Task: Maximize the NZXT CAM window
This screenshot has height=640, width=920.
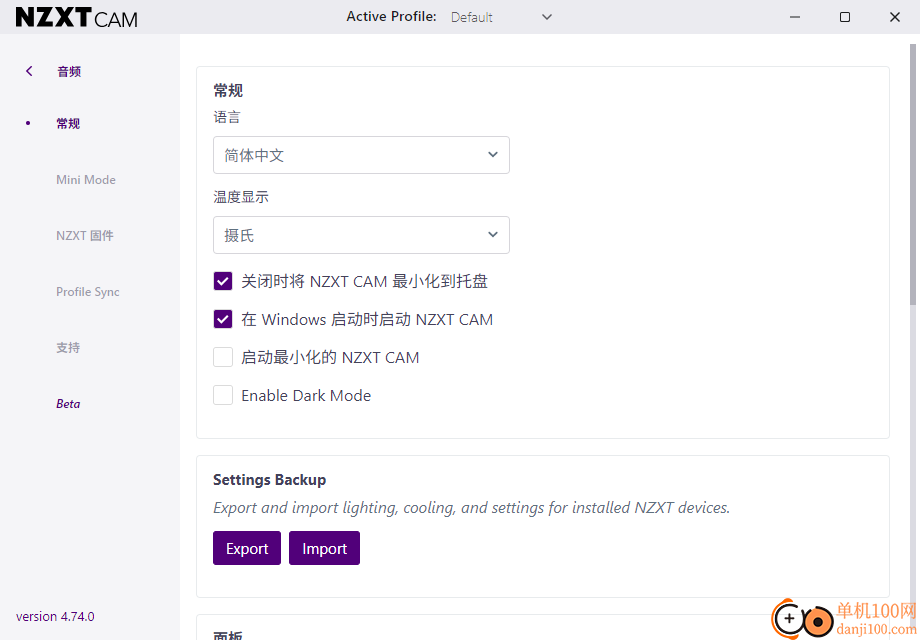Action: coord(845,17)
